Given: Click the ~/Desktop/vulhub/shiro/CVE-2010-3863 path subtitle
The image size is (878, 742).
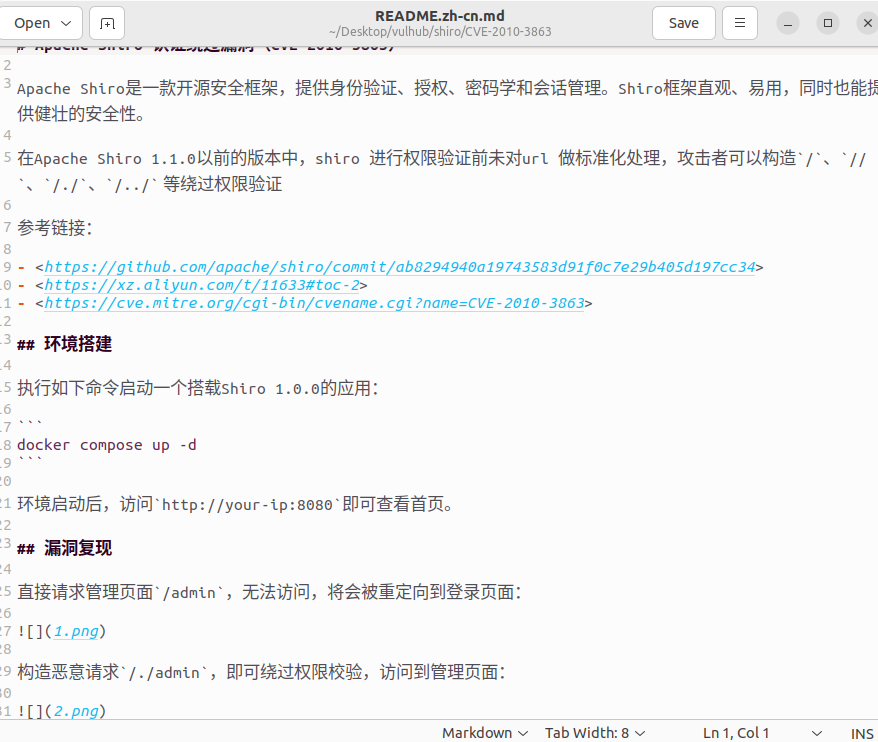Looking at the screenshot, I should pos(440,32).
